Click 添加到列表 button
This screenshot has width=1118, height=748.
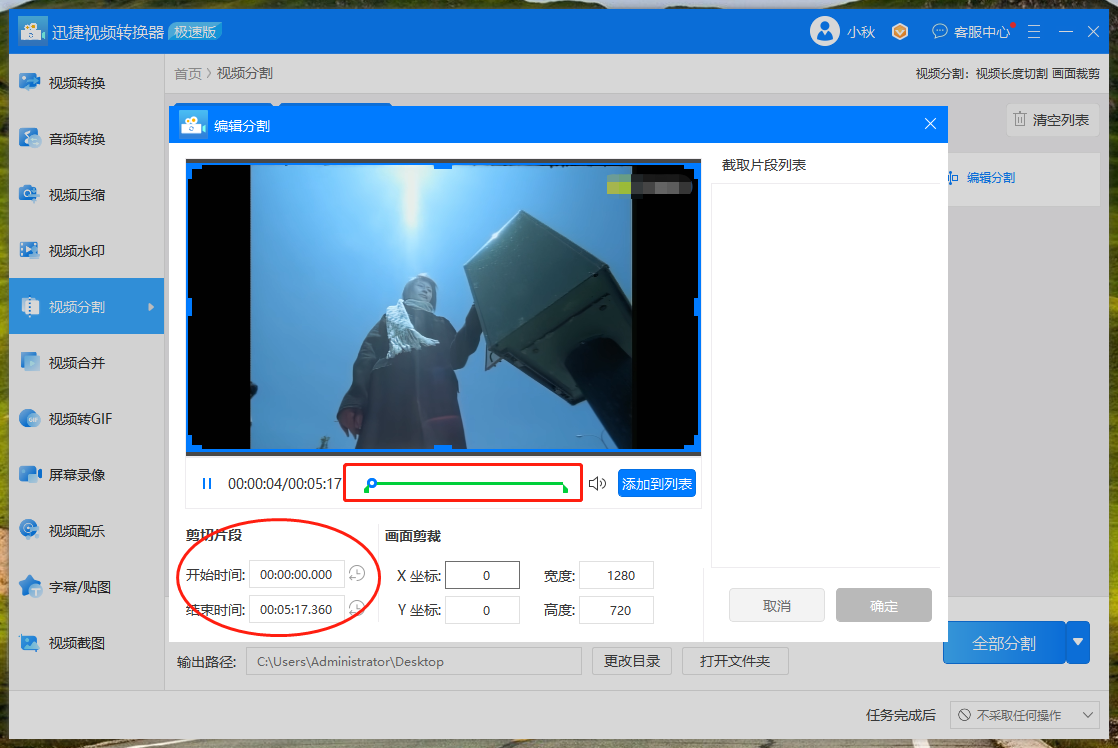657,484
